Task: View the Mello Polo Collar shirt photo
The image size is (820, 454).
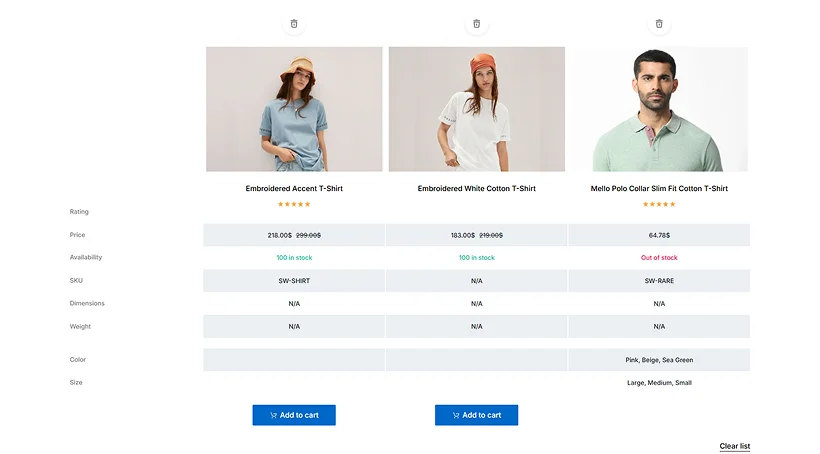Action: pyautogui.click(x=659, y=109)
